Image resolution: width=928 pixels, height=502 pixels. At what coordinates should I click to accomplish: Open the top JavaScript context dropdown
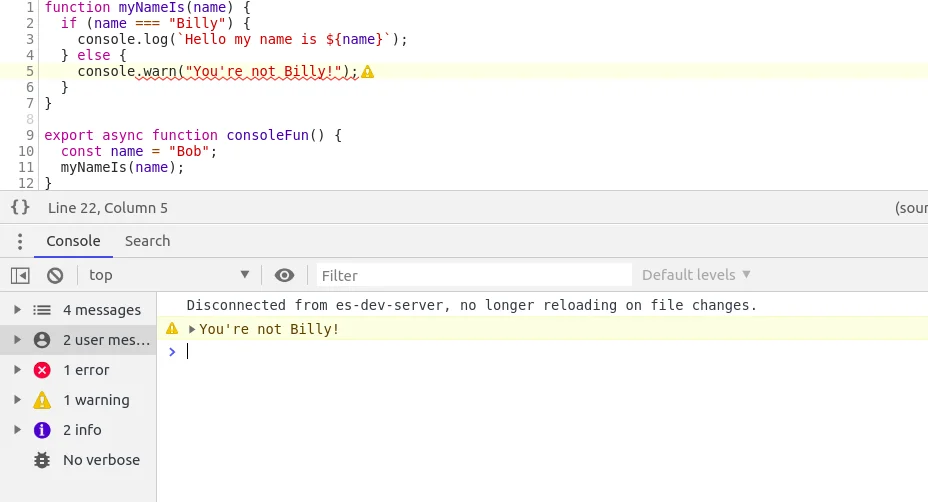point(168,275)
